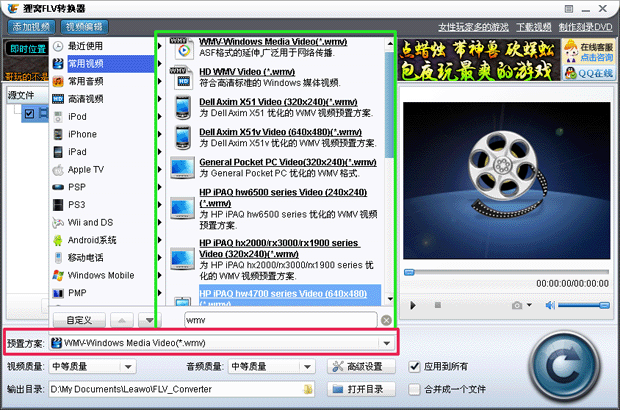Click the Windows Mobile flag icon
The width and height of the screenshot is (620, 410).
(58, 275)
